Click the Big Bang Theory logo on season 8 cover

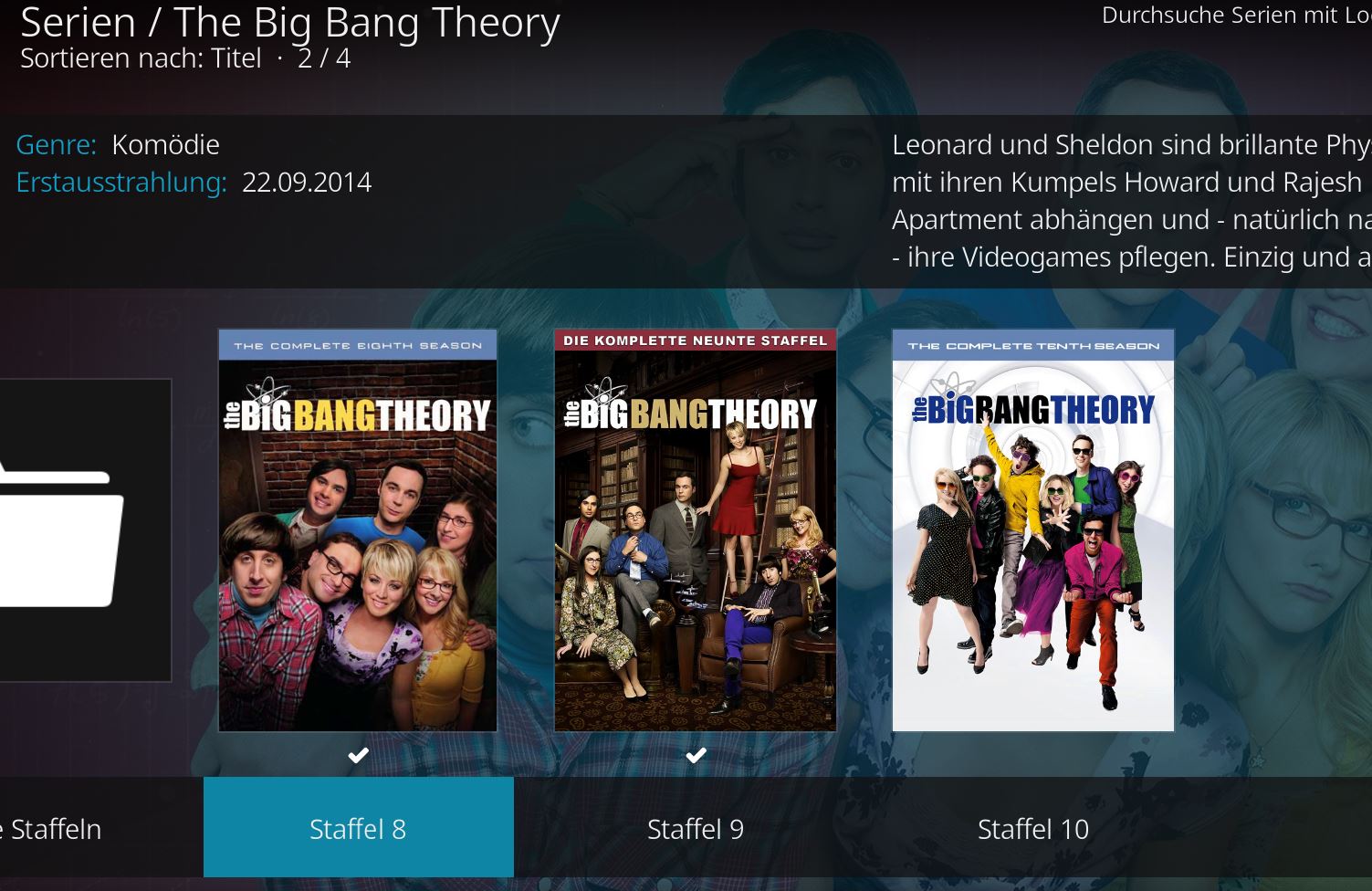(x=358, y=407)
